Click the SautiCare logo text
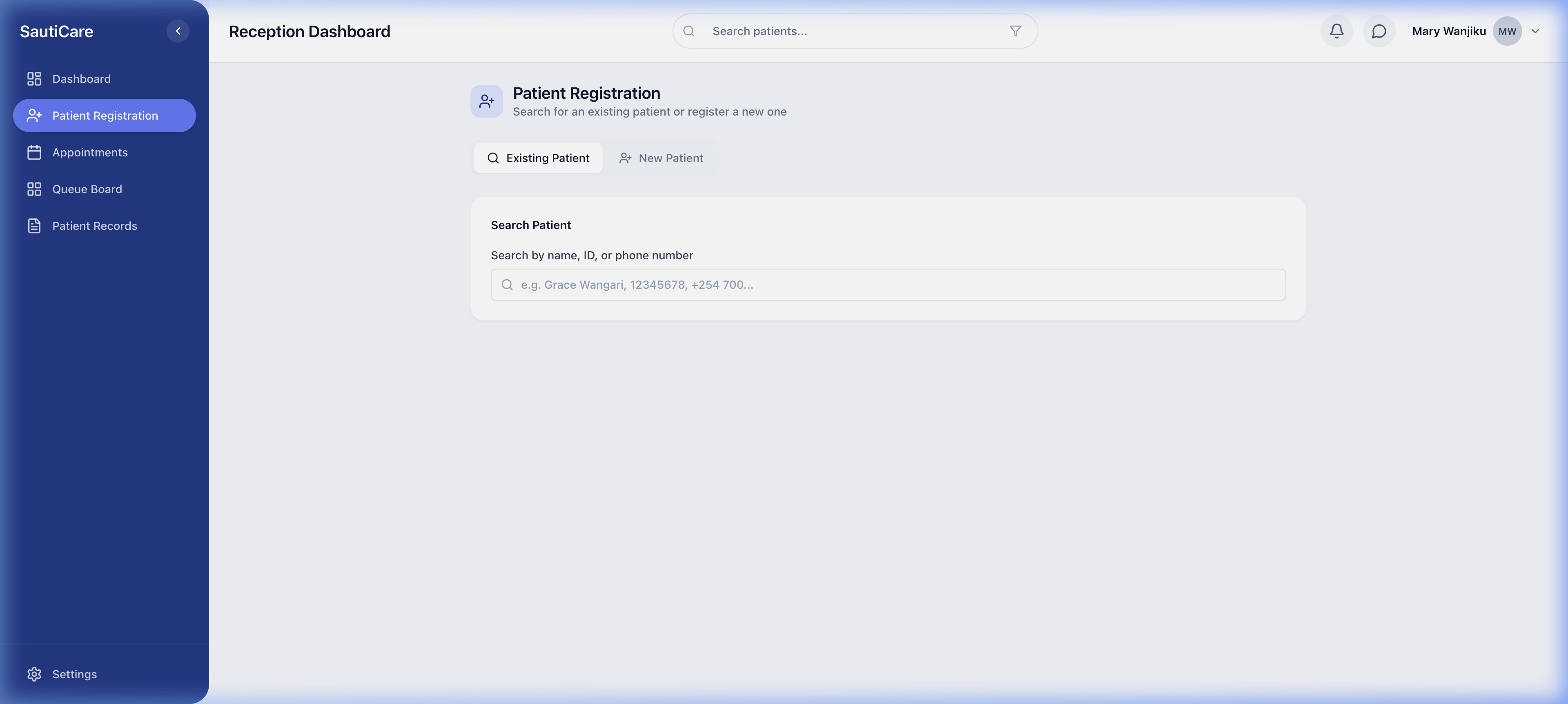Viewport: 1568px width, 704px height. (56, 31)
